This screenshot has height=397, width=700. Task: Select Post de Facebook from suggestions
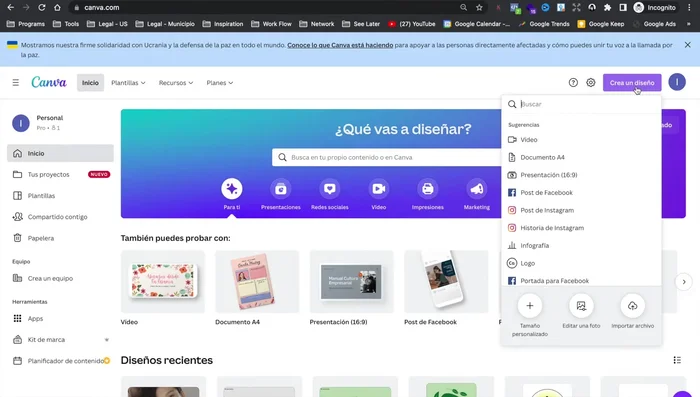pos(581,192)
